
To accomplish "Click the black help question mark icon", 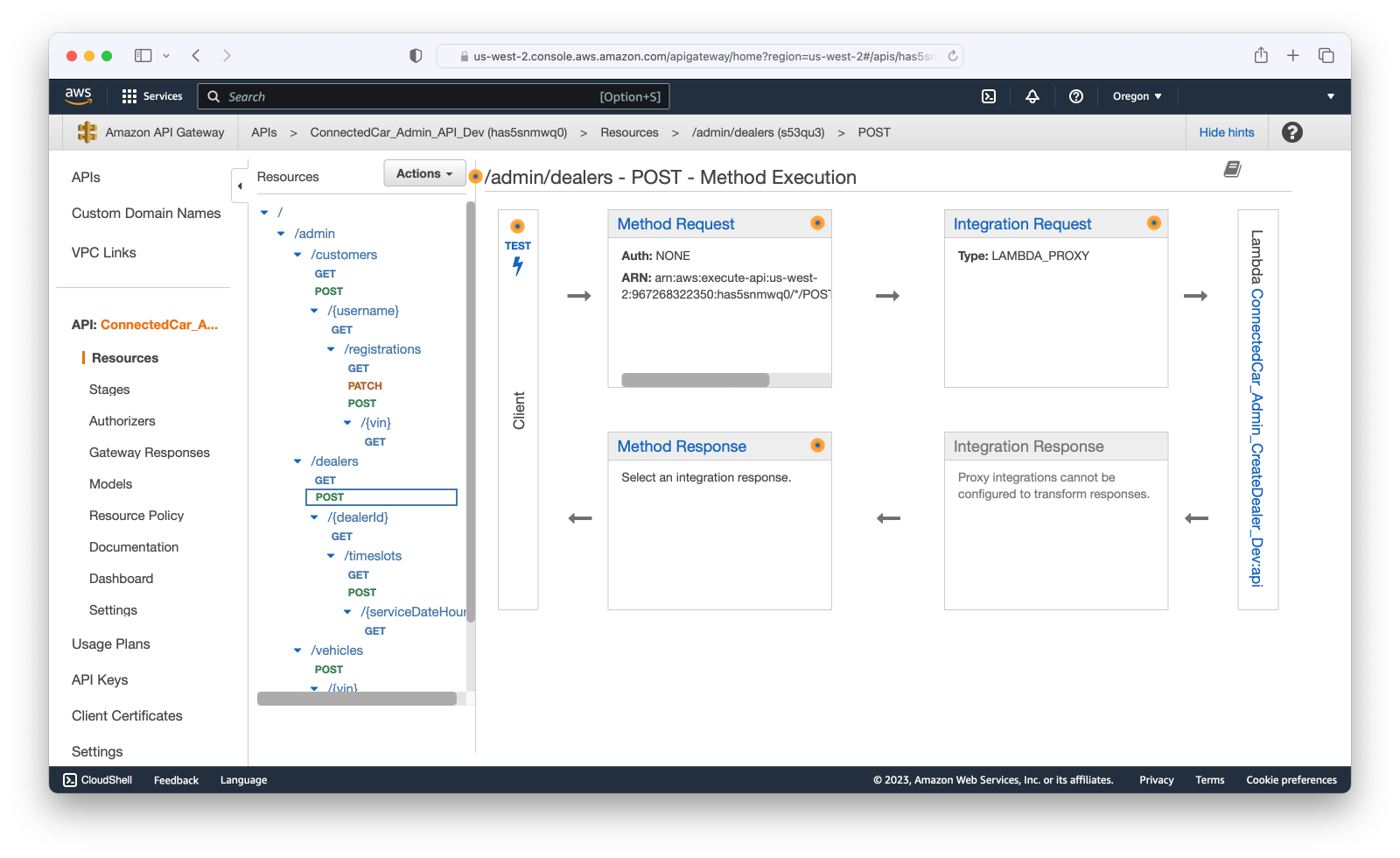I will pos(1291,132).
